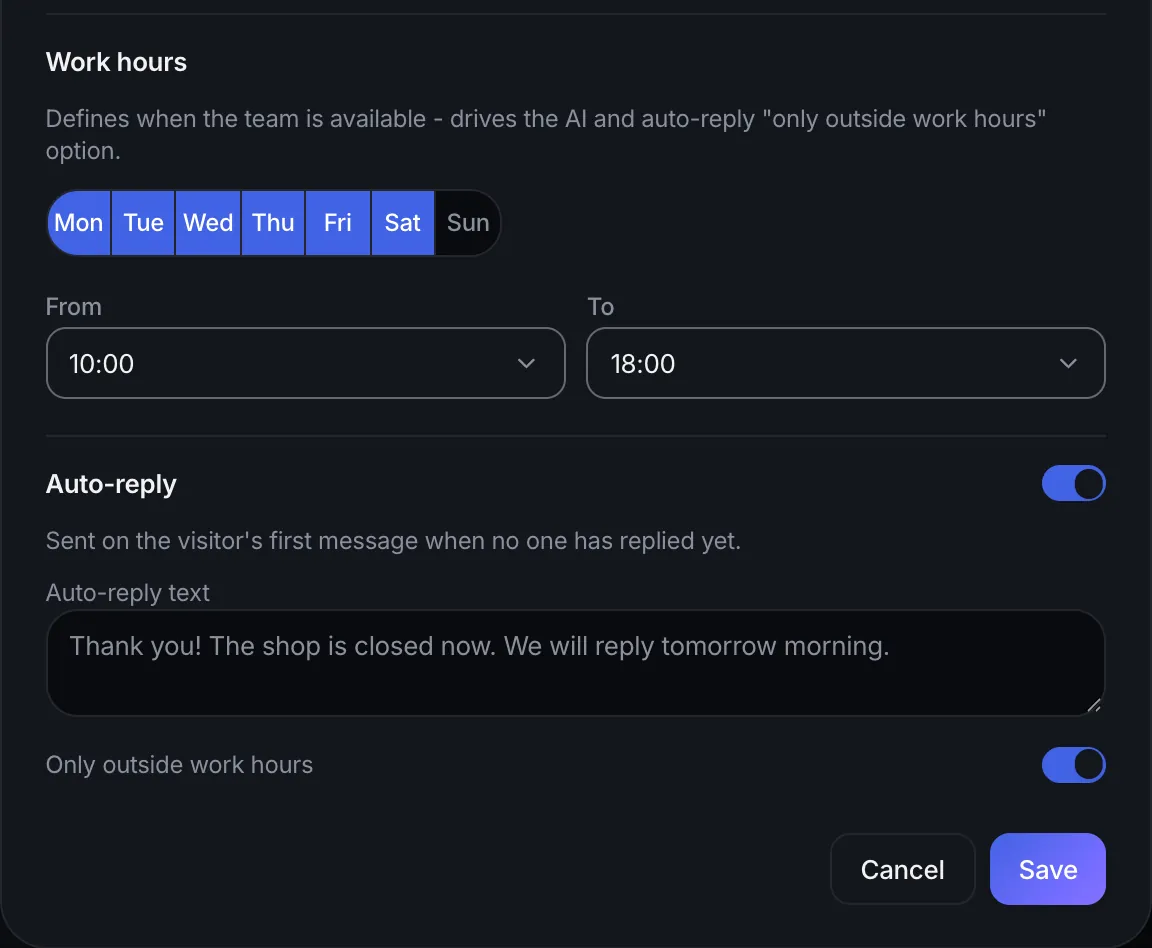Toggle Friday in work days
Viewport: 1152px width, 948px height.
tap(338, 223)
